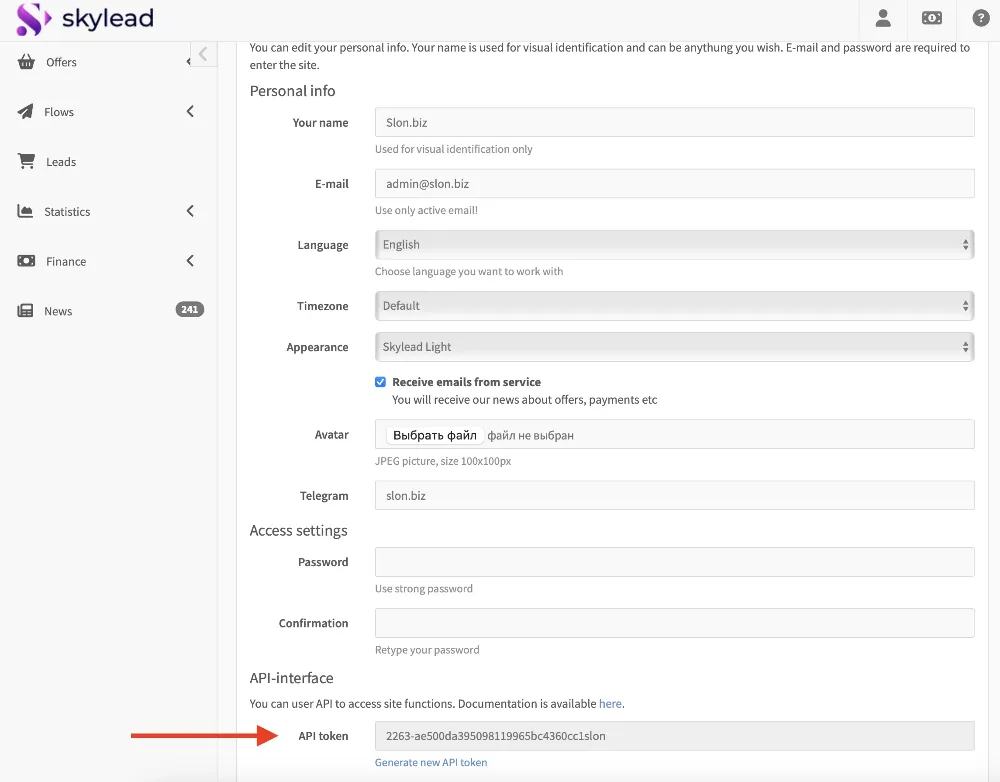
Task: Click the 'файл не выбран' text
Action: pos(530,436)
